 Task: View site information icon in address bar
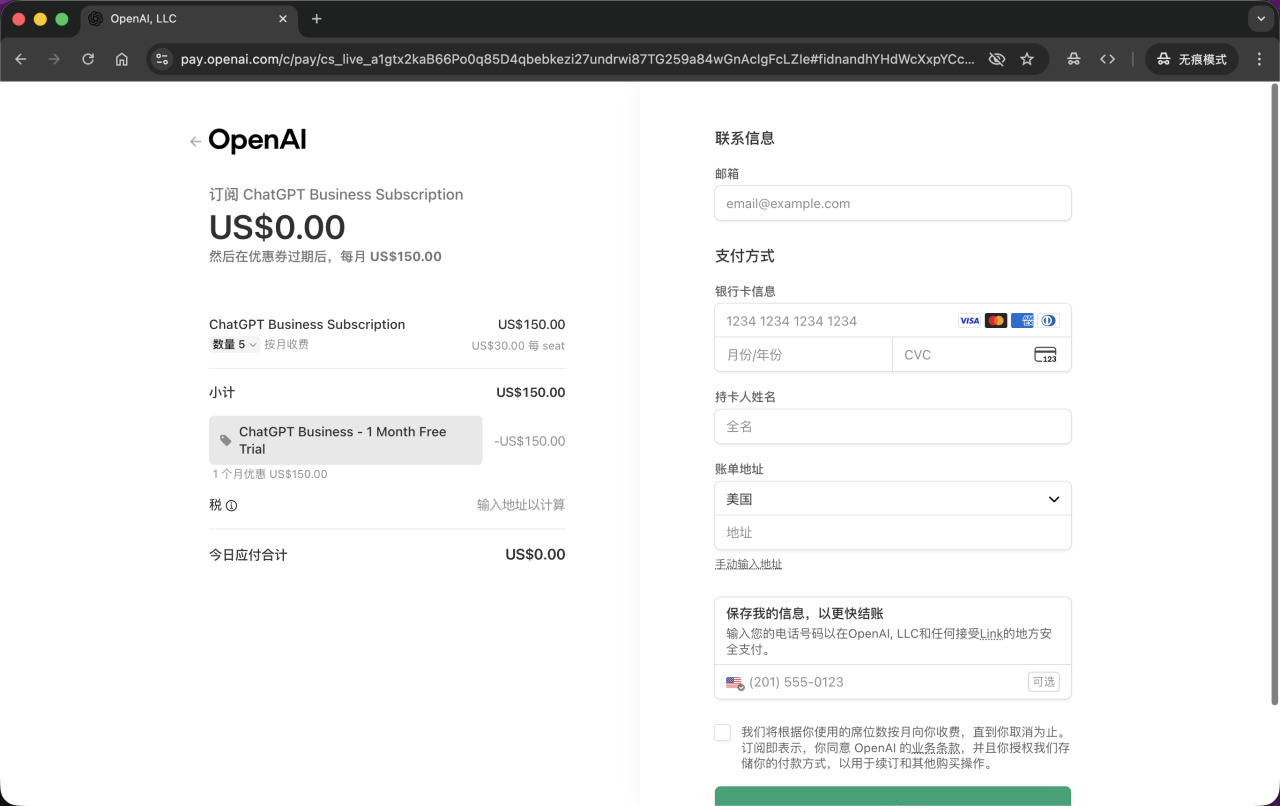[x=163, y=59]
